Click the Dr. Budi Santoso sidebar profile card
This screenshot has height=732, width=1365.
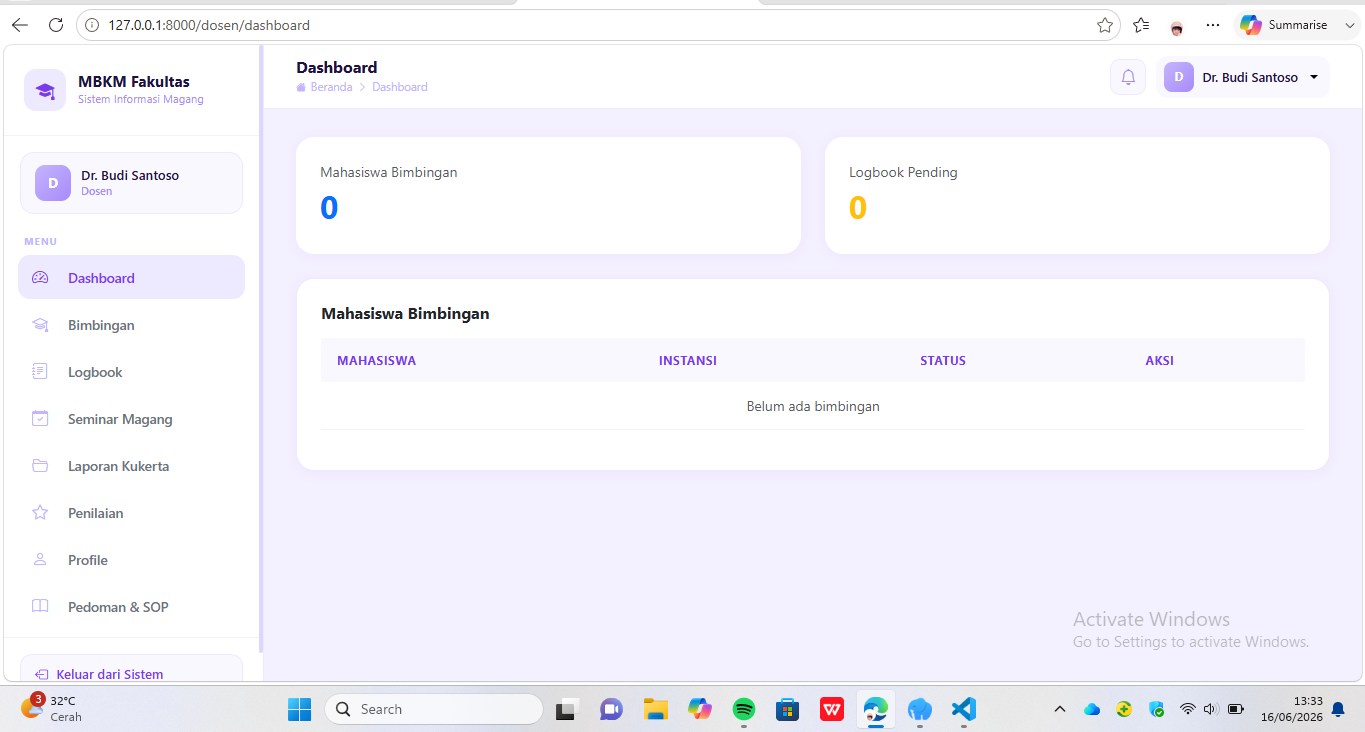(131, 183)
